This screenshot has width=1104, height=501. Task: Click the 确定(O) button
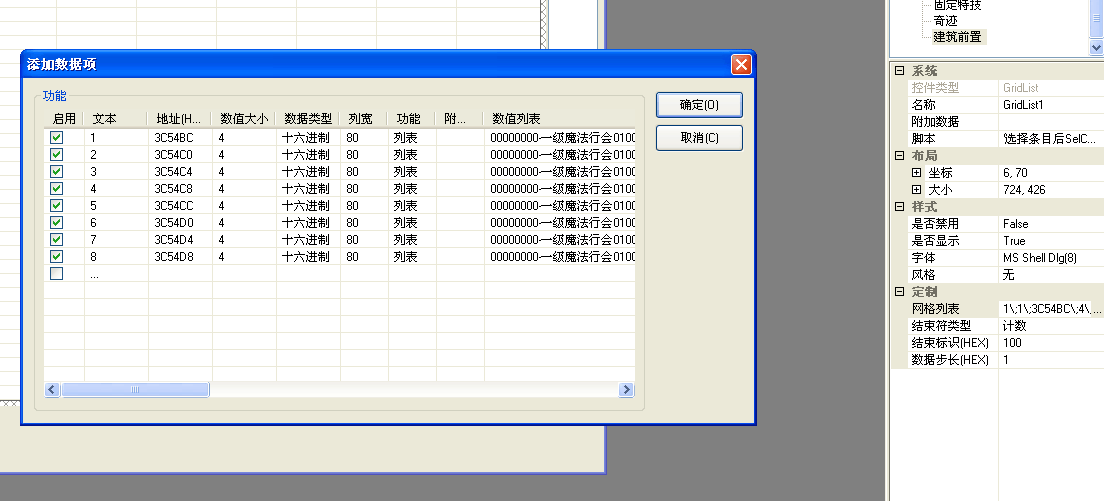pyautogui.click(x=699, y=105)
